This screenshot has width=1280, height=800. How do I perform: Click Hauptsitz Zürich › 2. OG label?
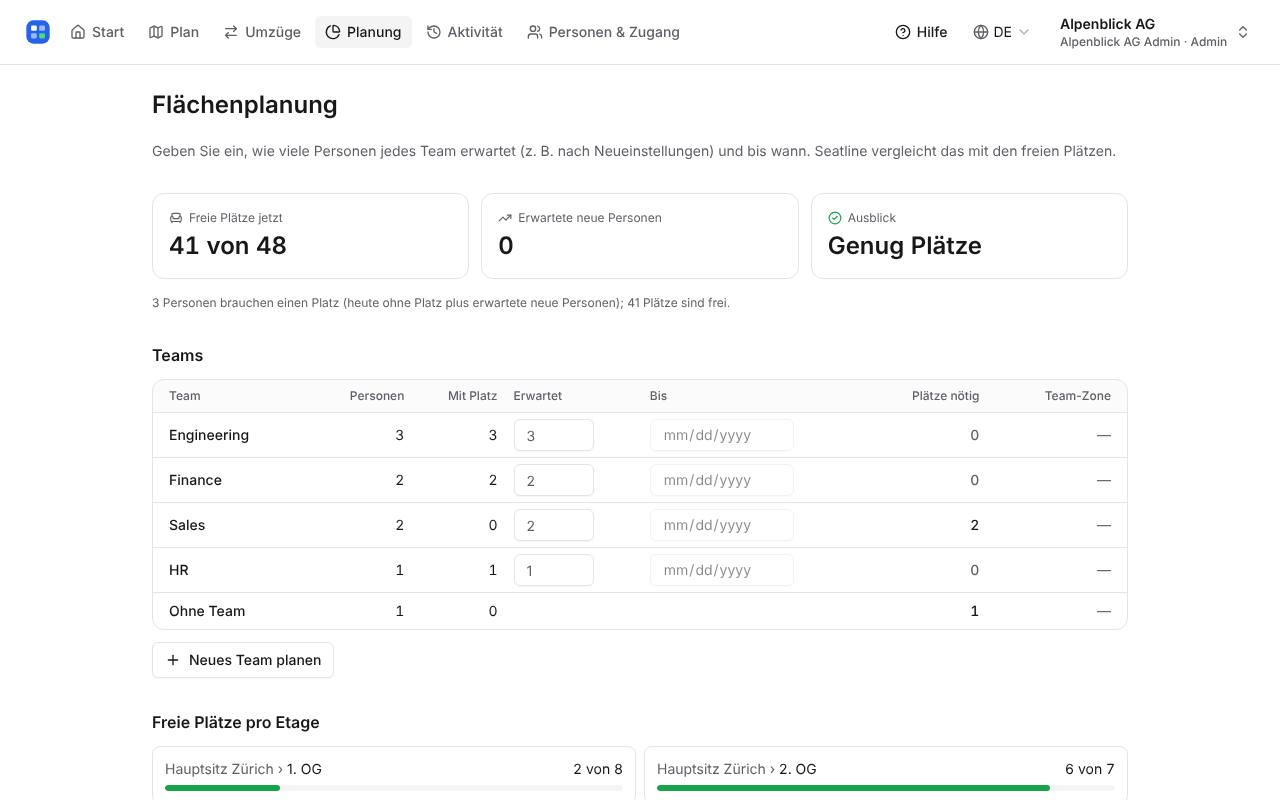coord(737,769)
